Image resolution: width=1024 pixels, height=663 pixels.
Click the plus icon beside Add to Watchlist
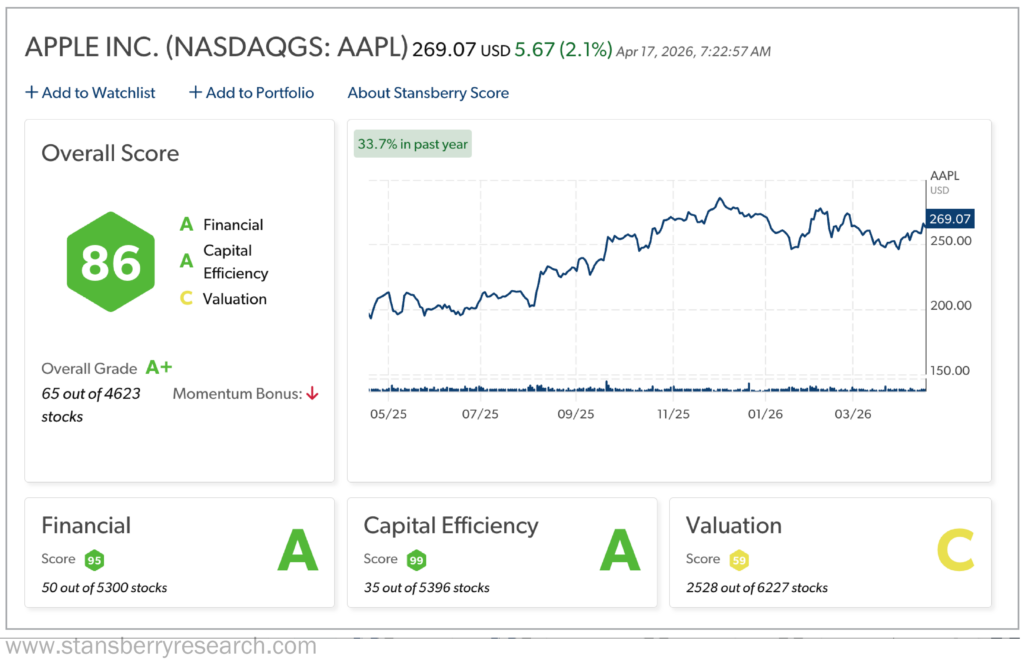(x=31, y=93)
